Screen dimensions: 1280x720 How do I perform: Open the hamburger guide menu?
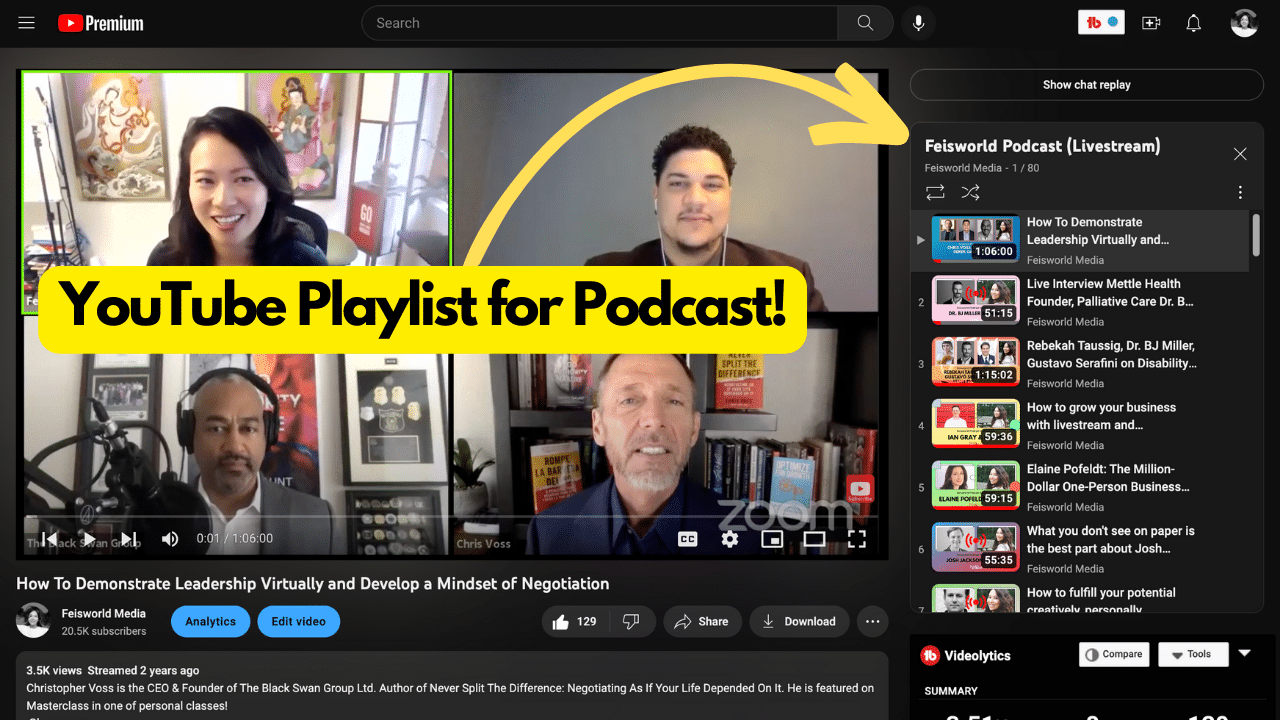27,23
